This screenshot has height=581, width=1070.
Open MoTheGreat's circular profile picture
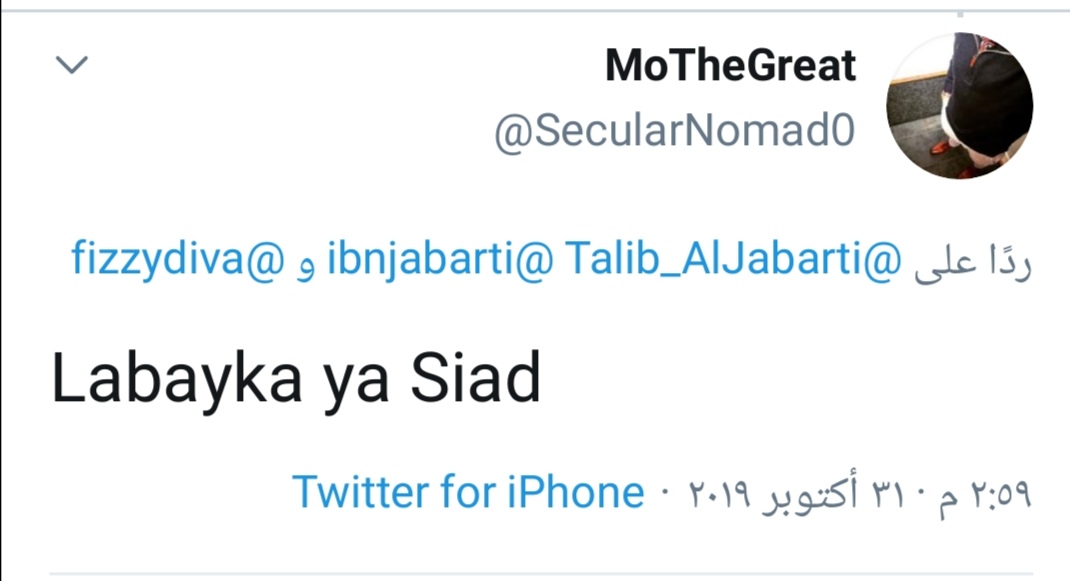click(x=959, y=106)
